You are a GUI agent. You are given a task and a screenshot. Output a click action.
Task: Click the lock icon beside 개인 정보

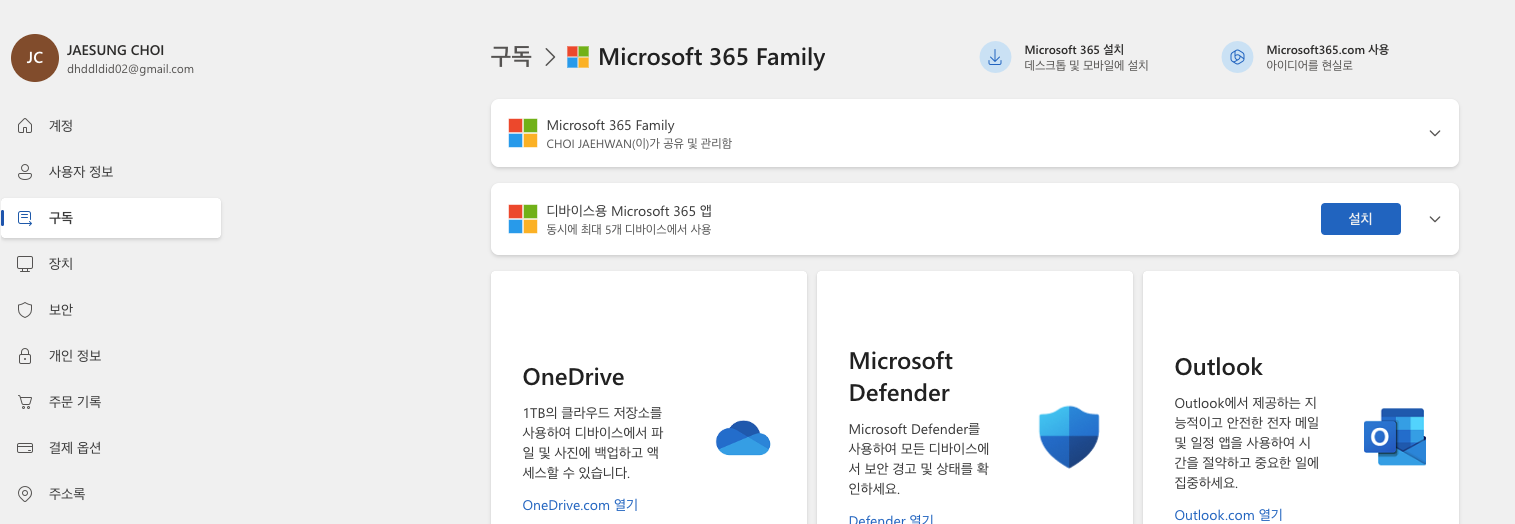tap(26, 356)
